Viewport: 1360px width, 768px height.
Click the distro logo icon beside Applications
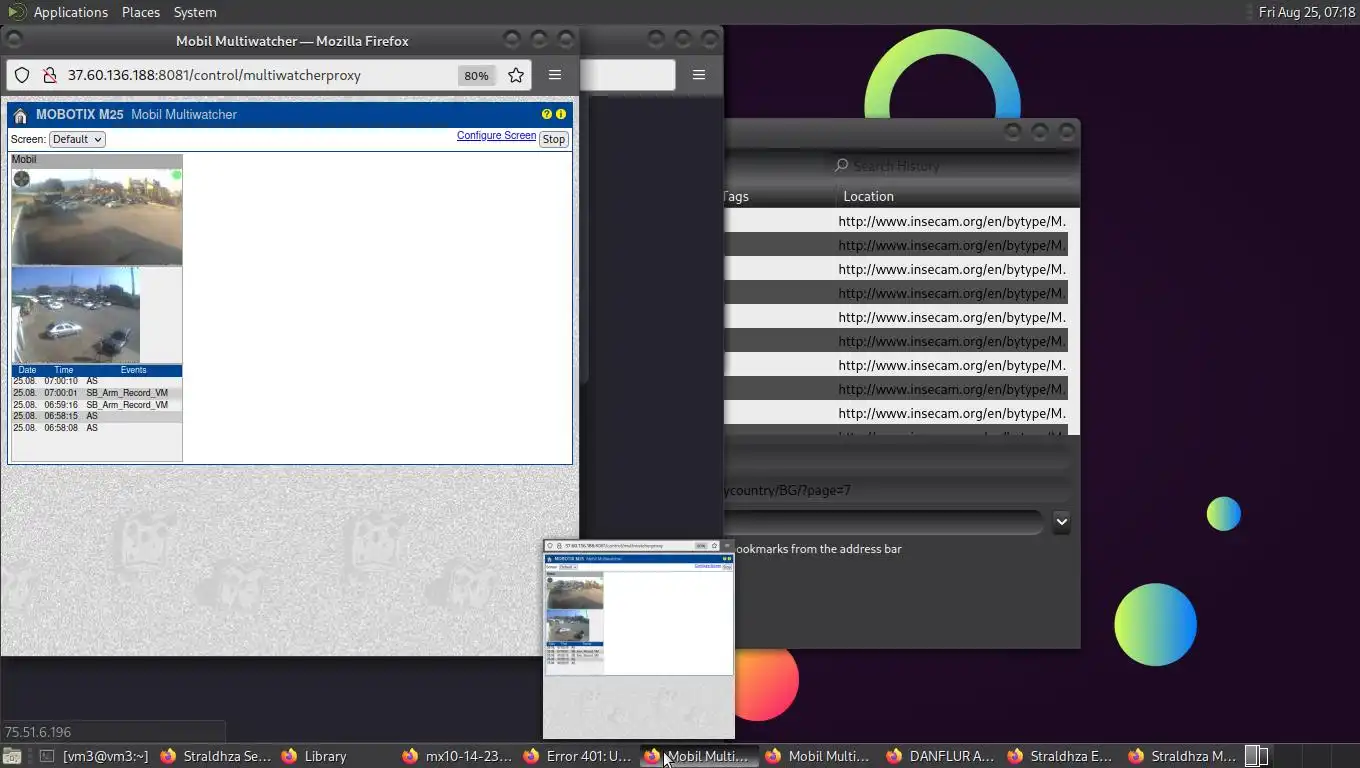click(x=16, y=12)
